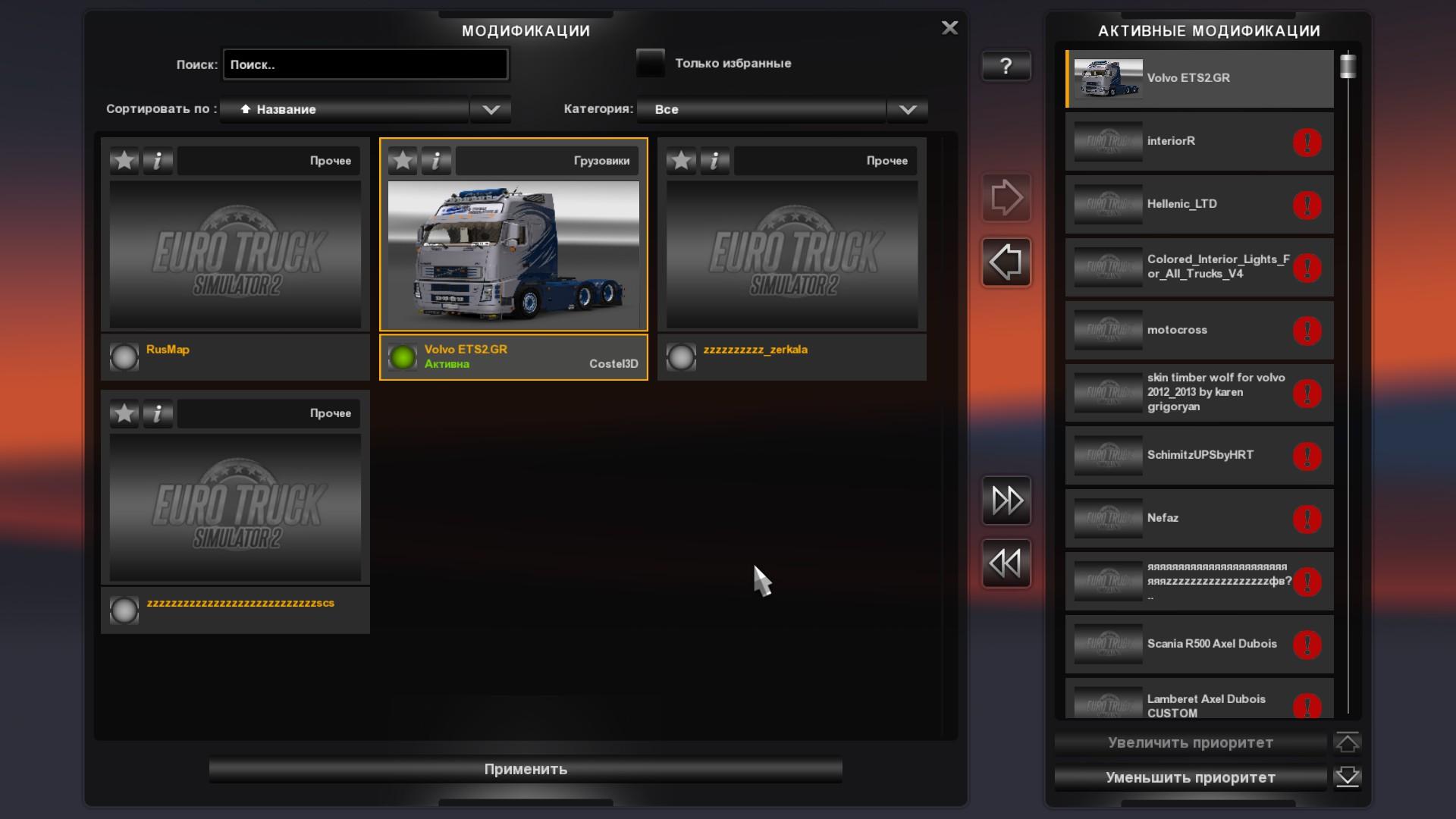Click the double left arrows button
This screenshot has width=1456, height=819.
click(1006, 563)
